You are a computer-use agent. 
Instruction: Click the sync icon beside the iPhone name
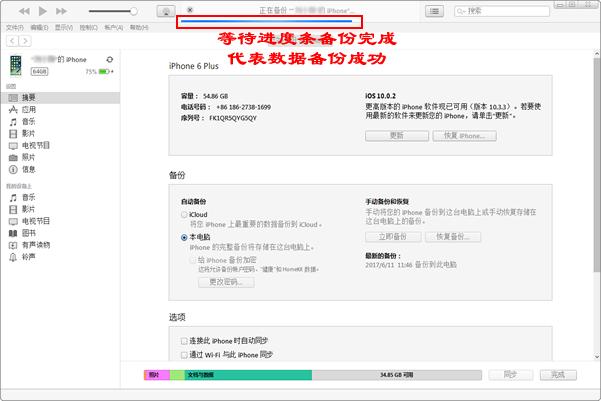[110, 59]
